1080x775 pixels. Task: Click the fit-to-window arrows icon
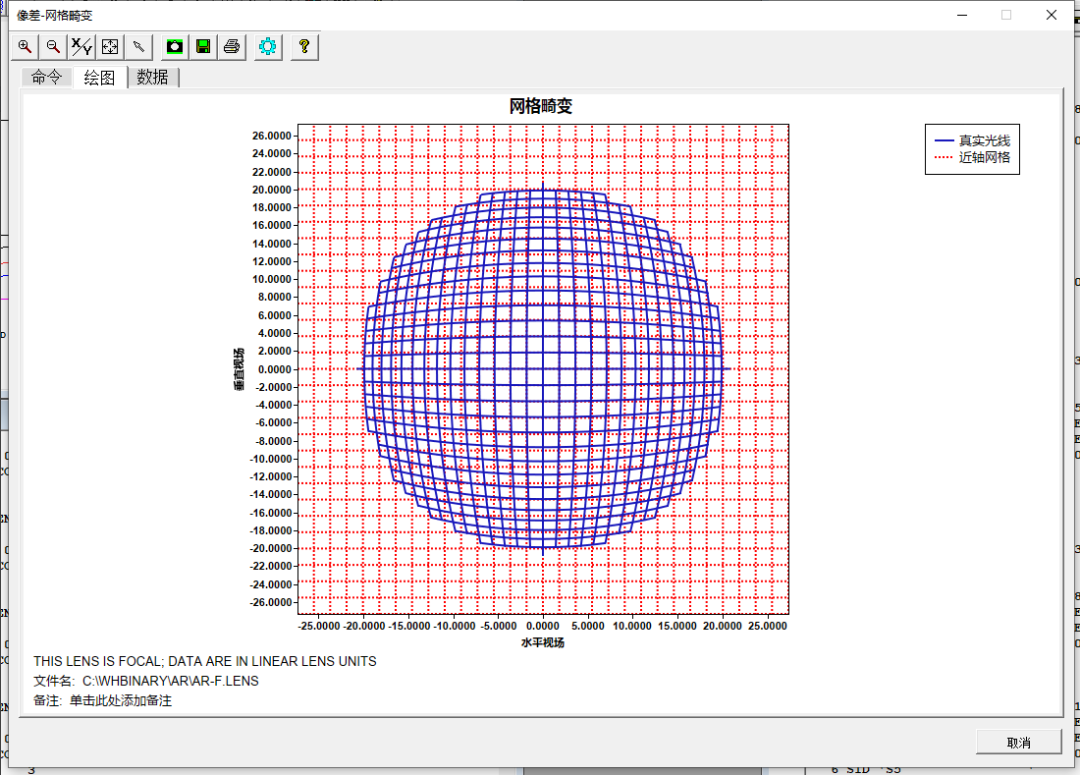(x=110, y=47)
